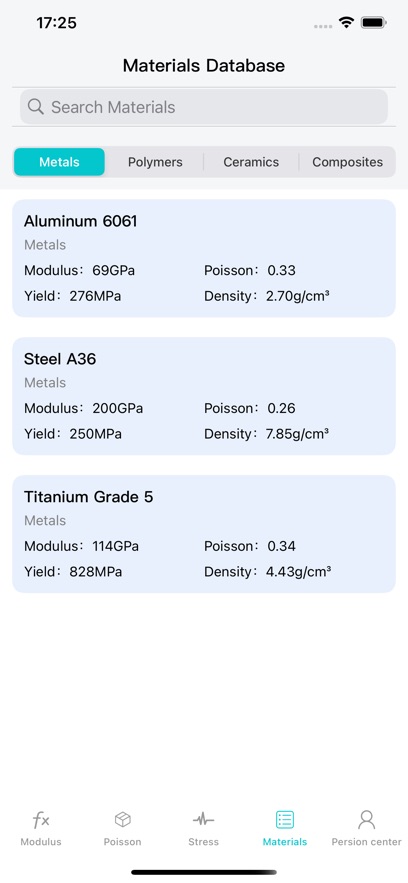The image size is (408, 883).
Task: Tap the Aluminum 6061 density value
Action: (298, 296)
